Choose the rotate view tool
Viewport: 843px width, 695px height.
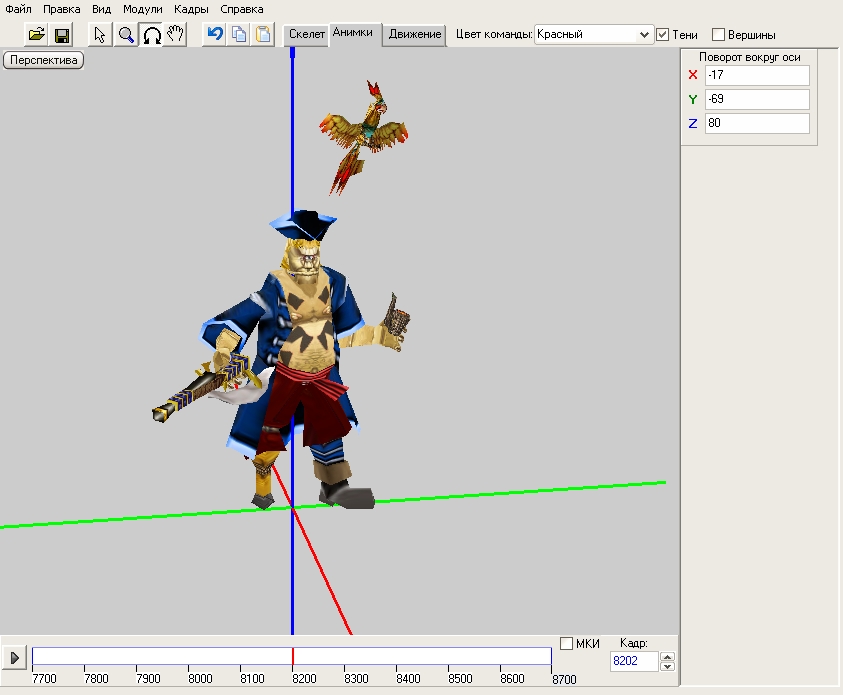(x=151, y=35)
